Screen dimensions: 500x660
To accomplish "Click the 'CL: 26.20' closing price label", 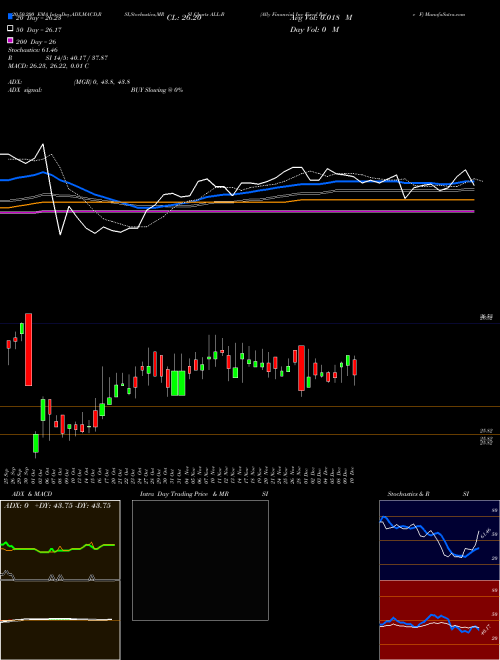I will (184, 18).
